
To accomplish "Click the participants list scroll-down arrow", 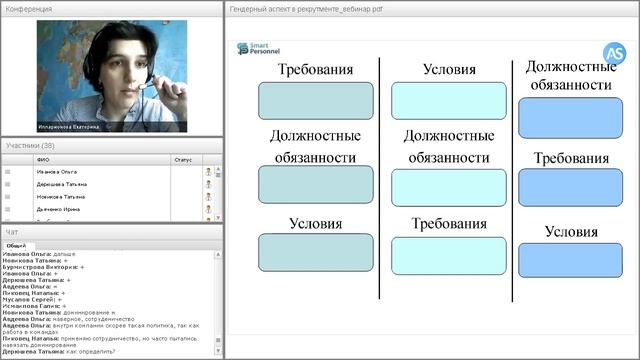I will [x=218, y=218].
